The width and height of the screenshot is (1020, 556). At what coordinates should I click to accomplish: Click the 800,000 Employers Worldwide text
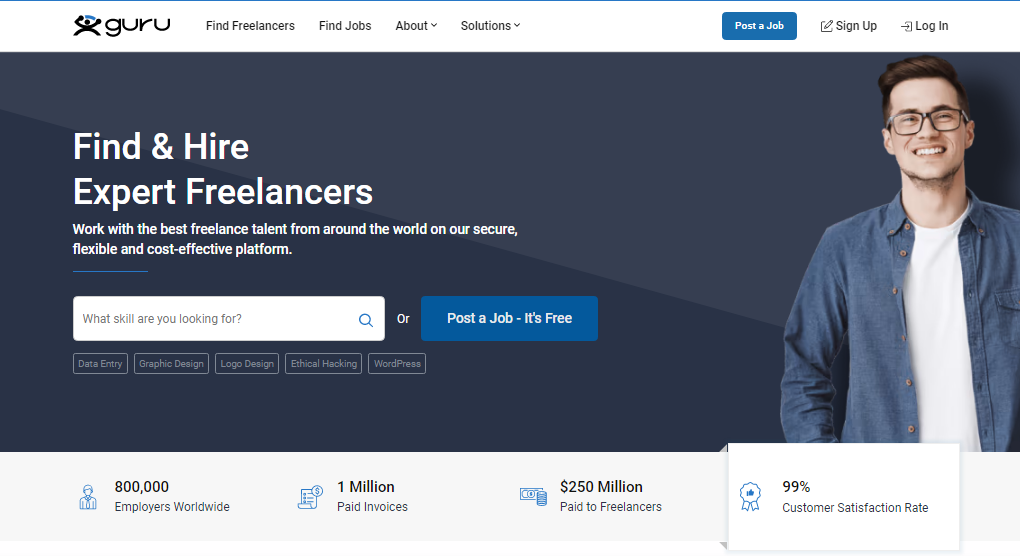(172, 497)
